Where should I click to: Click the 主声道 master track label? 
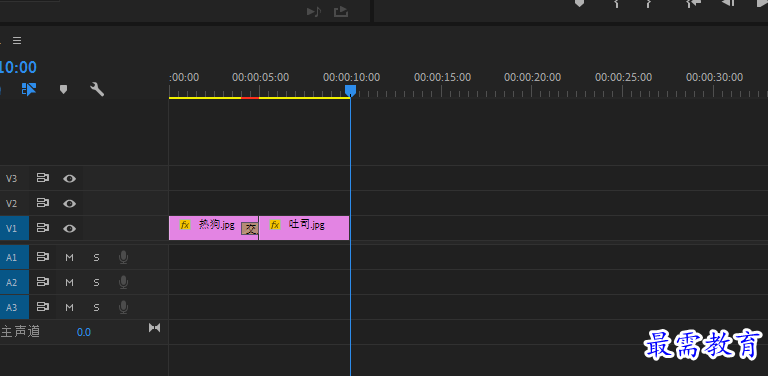[x=20, y=332]
